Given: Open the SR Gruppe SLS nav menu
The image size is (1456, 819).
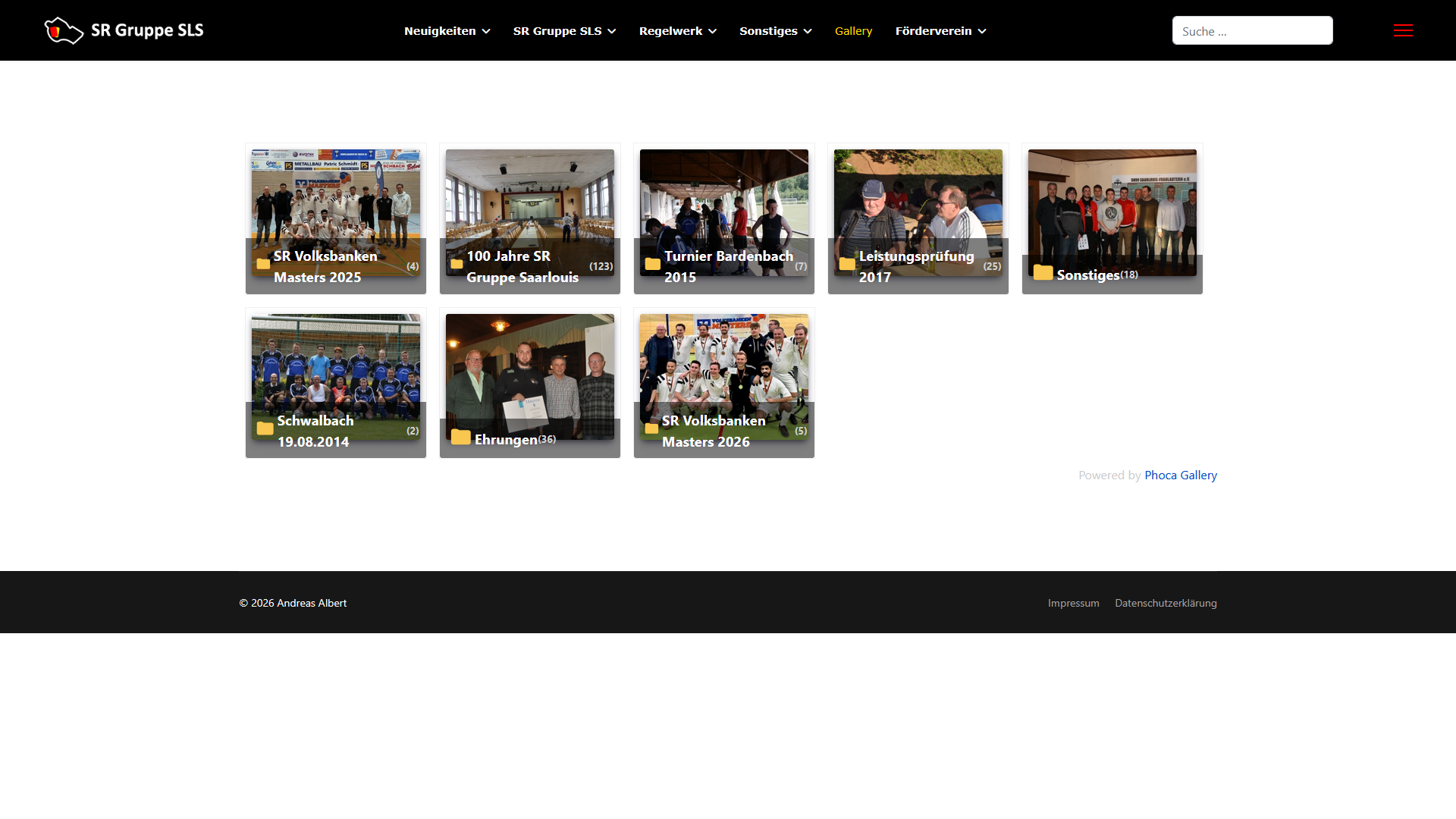Looking at the screenshot, I should click(x=564, y=31).
